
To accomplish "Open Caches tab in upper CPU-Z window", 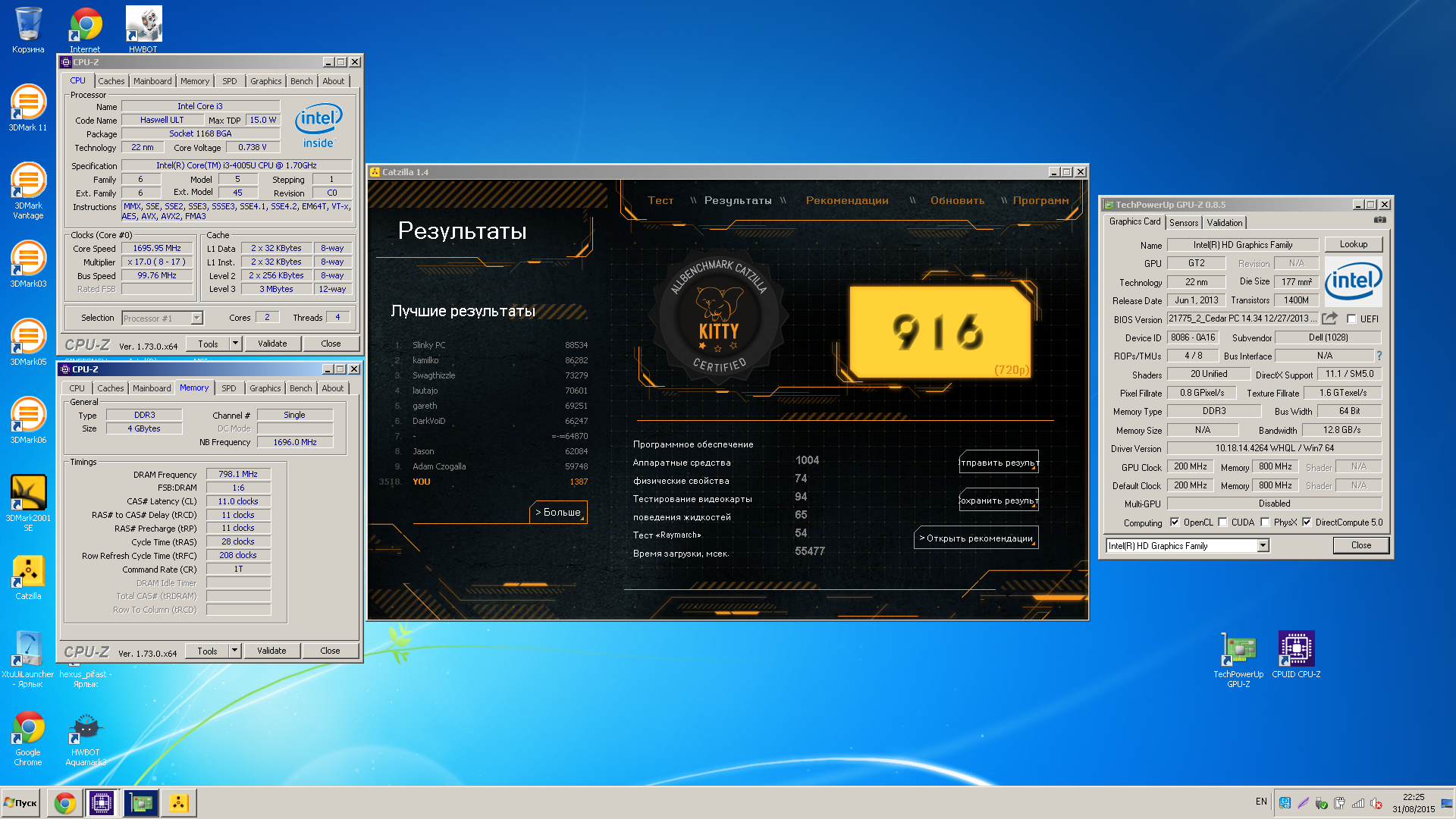I will [x=111, y=81].
